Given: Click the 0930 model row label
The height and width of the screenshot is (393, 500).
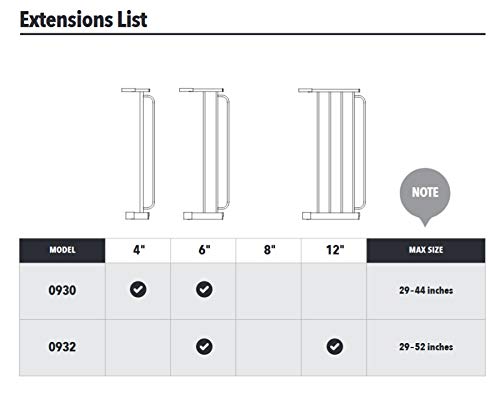Looking at the screenshot, I should coord(62,290).
